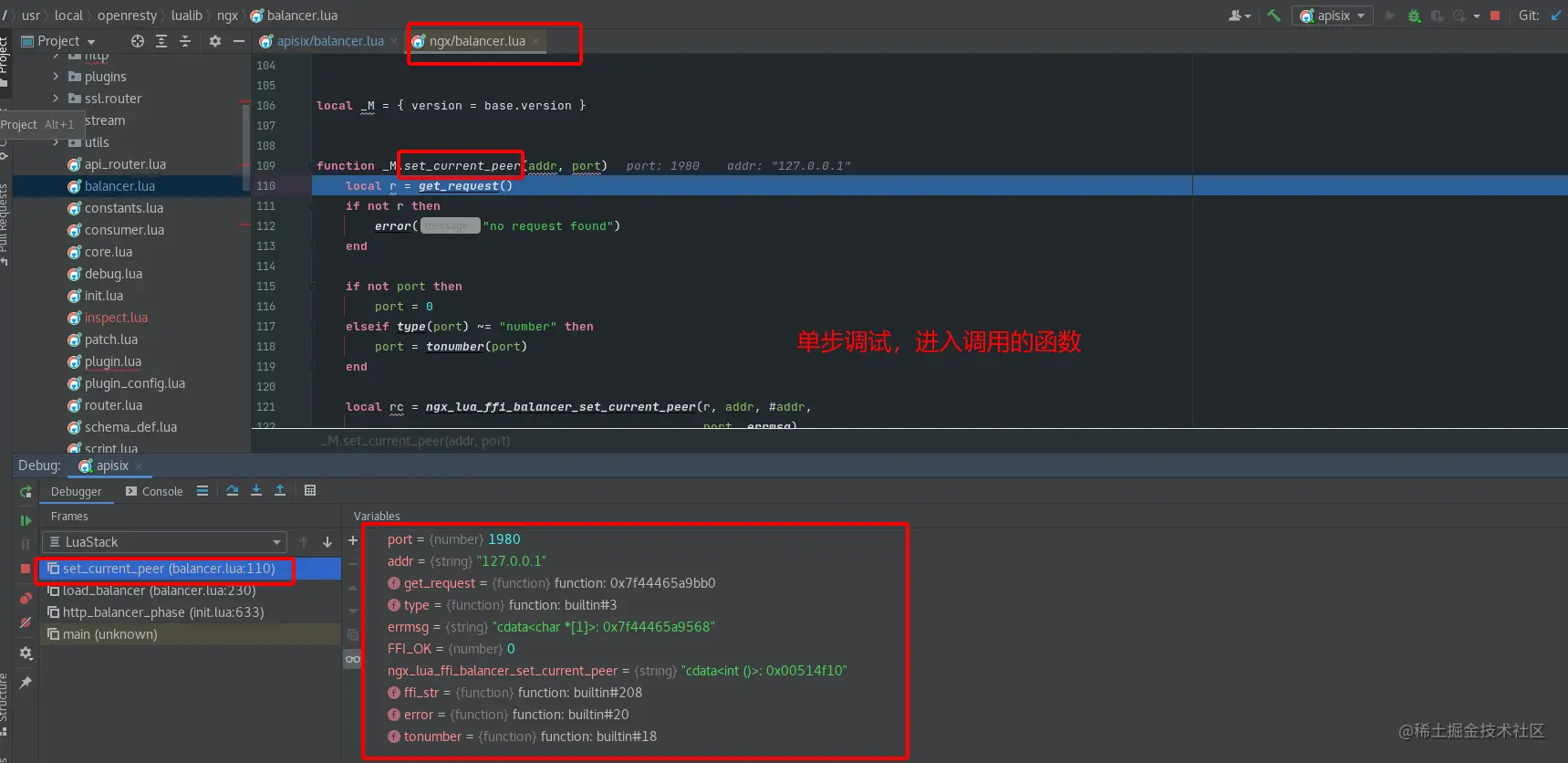Open core.lua in project tree
The height and width of the screenshot is (763, 1568).
point(109,252)
